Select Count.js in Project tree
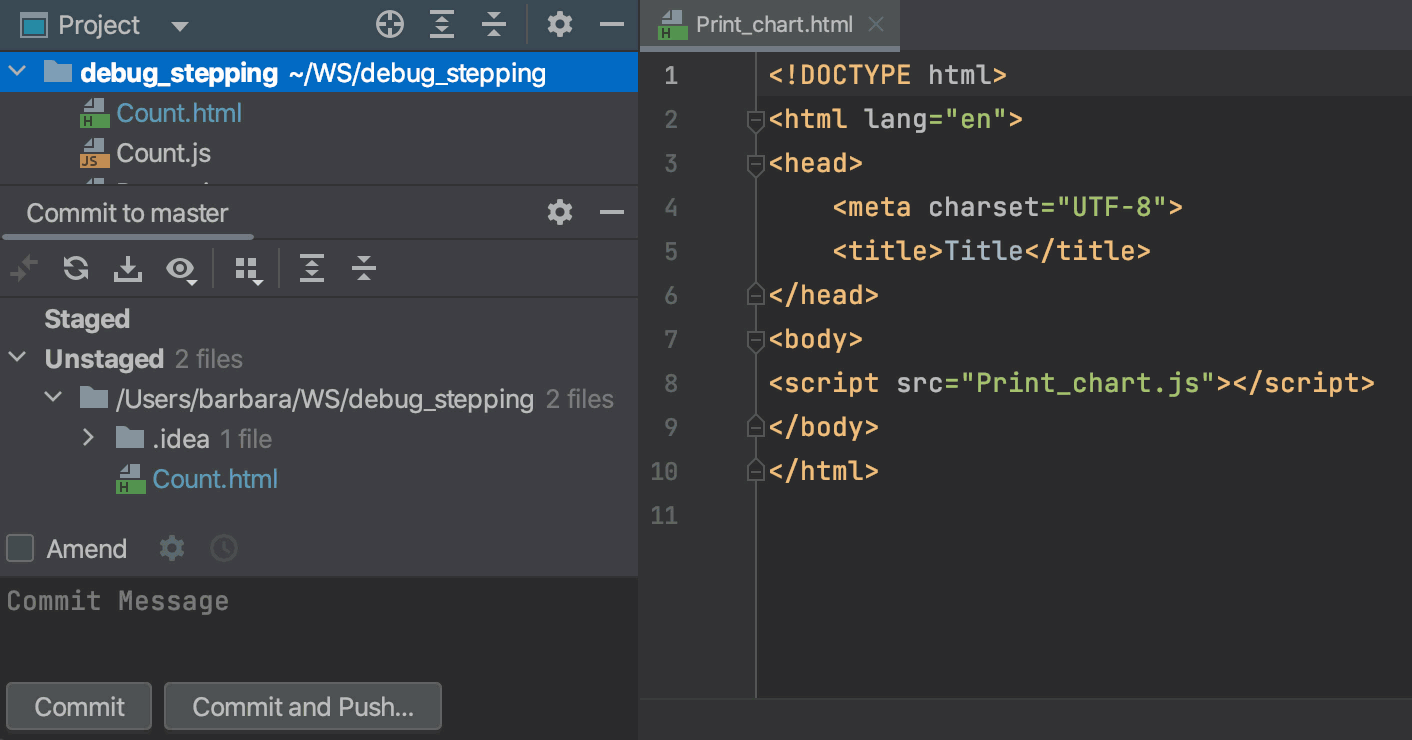Viewport: 1412px width, 740px height. (x=164, y=153)
